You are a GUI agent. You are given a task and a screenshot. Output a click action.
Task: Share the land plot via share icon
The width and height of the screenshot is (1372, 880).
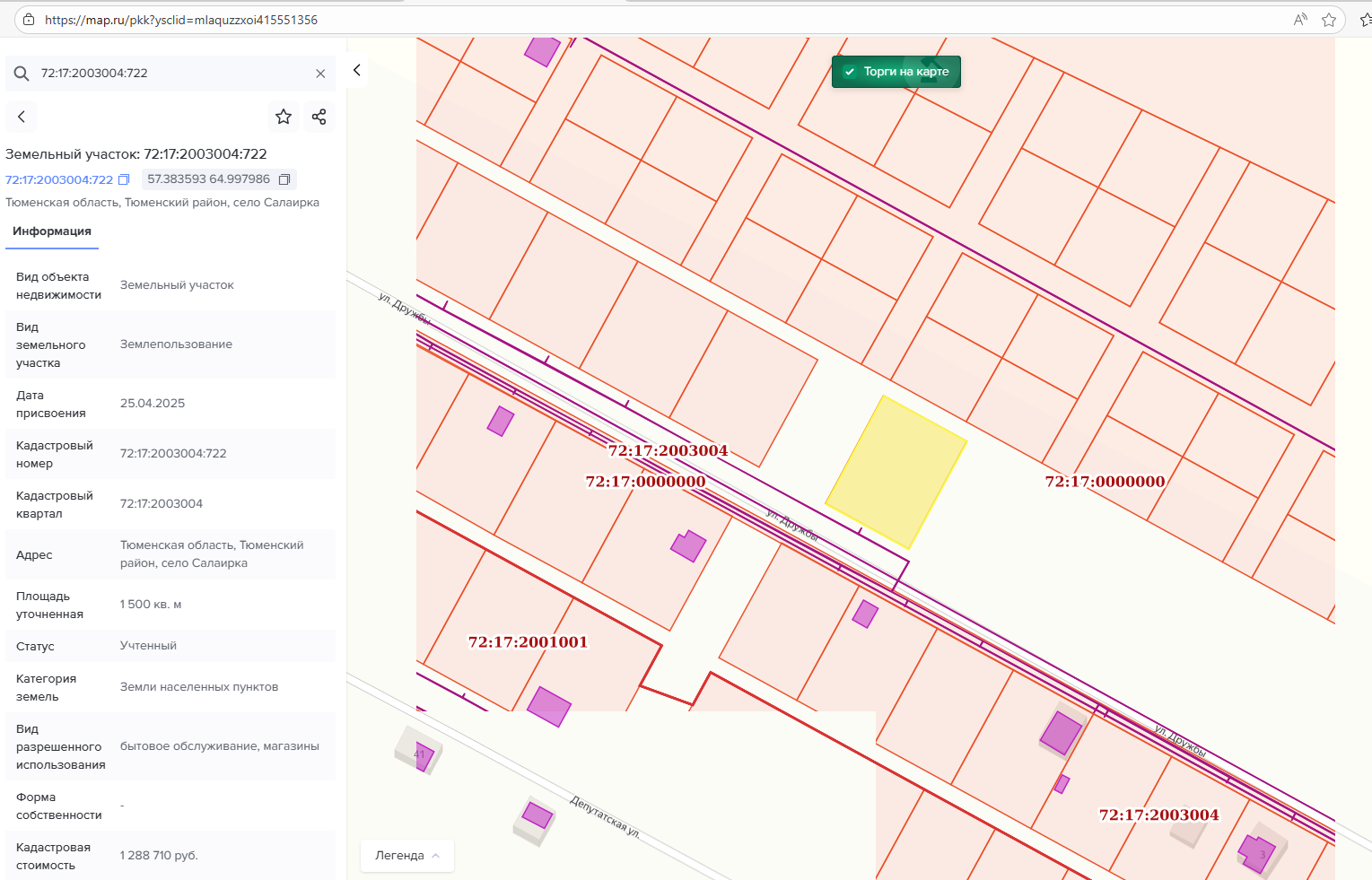319,117
